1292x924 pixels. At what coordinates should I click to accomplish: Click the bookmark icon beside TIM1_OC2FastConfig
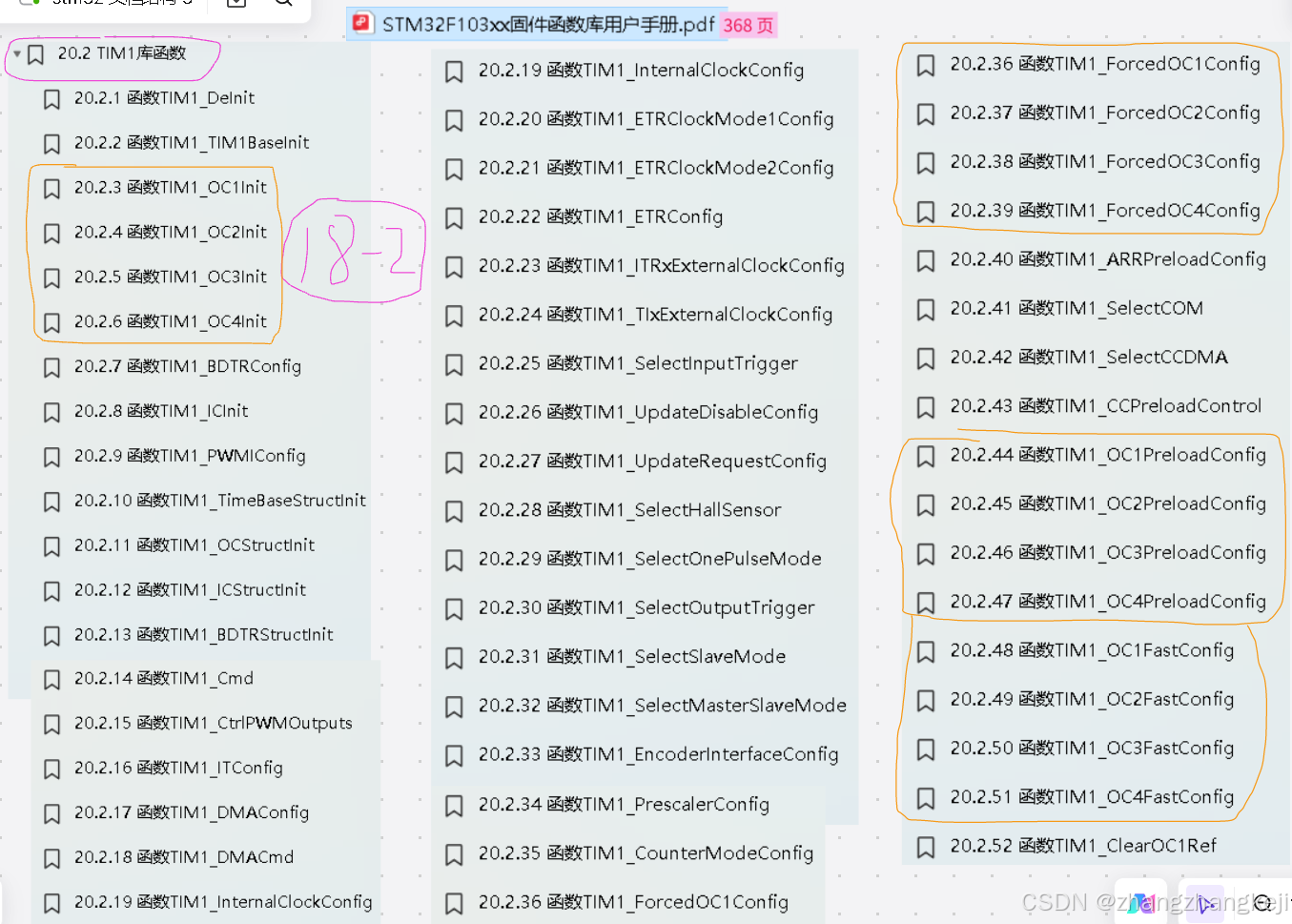tap(926, 701)
